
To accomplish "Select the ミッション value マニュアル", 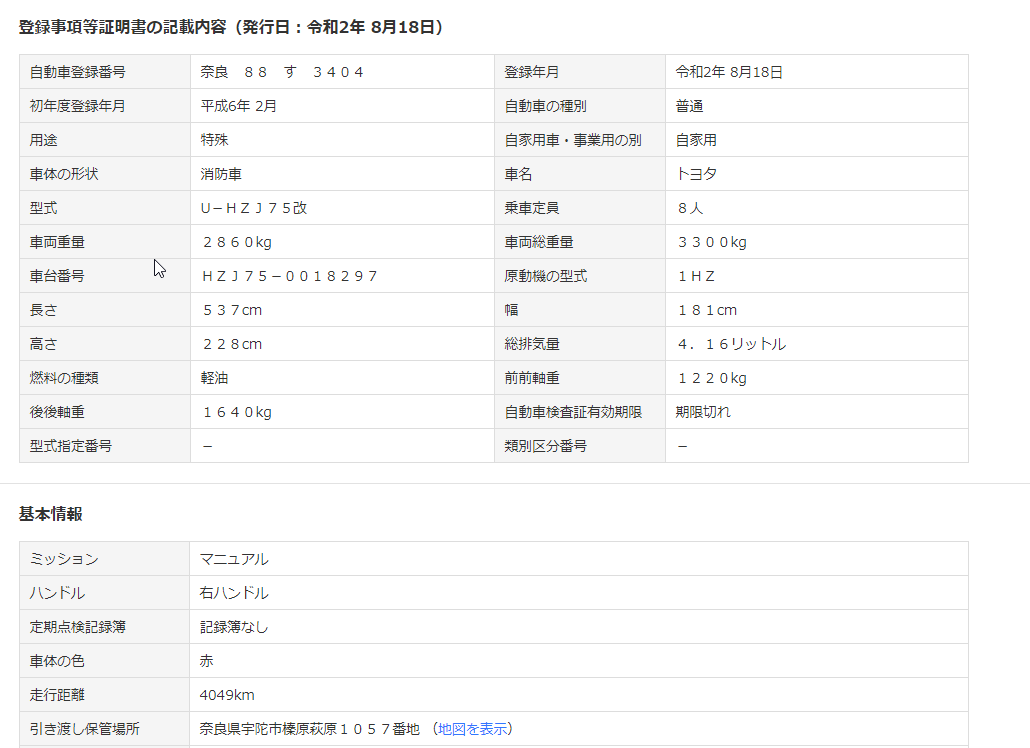I will pyautogui.click(x=234, y=559).
